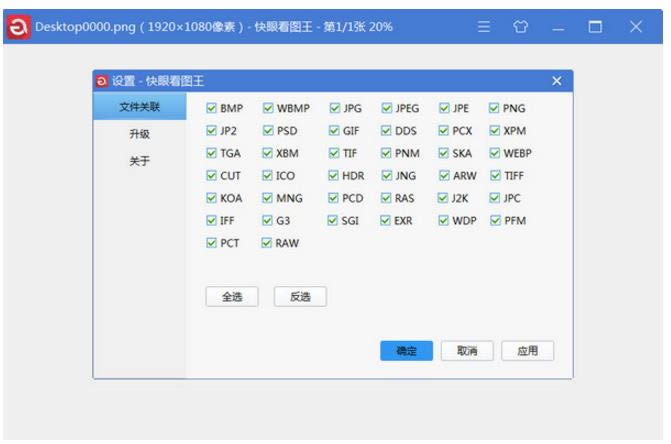
Task: Toggle the HDR checkbox
Action: point(333,175)
